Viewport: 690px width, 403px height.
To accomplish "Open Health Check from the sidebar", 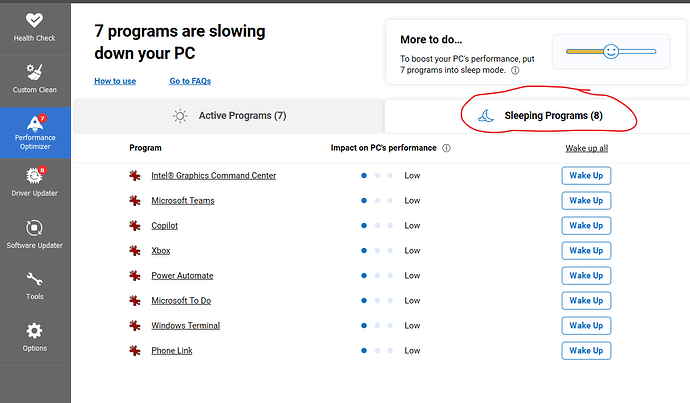I will coord(34,28).
